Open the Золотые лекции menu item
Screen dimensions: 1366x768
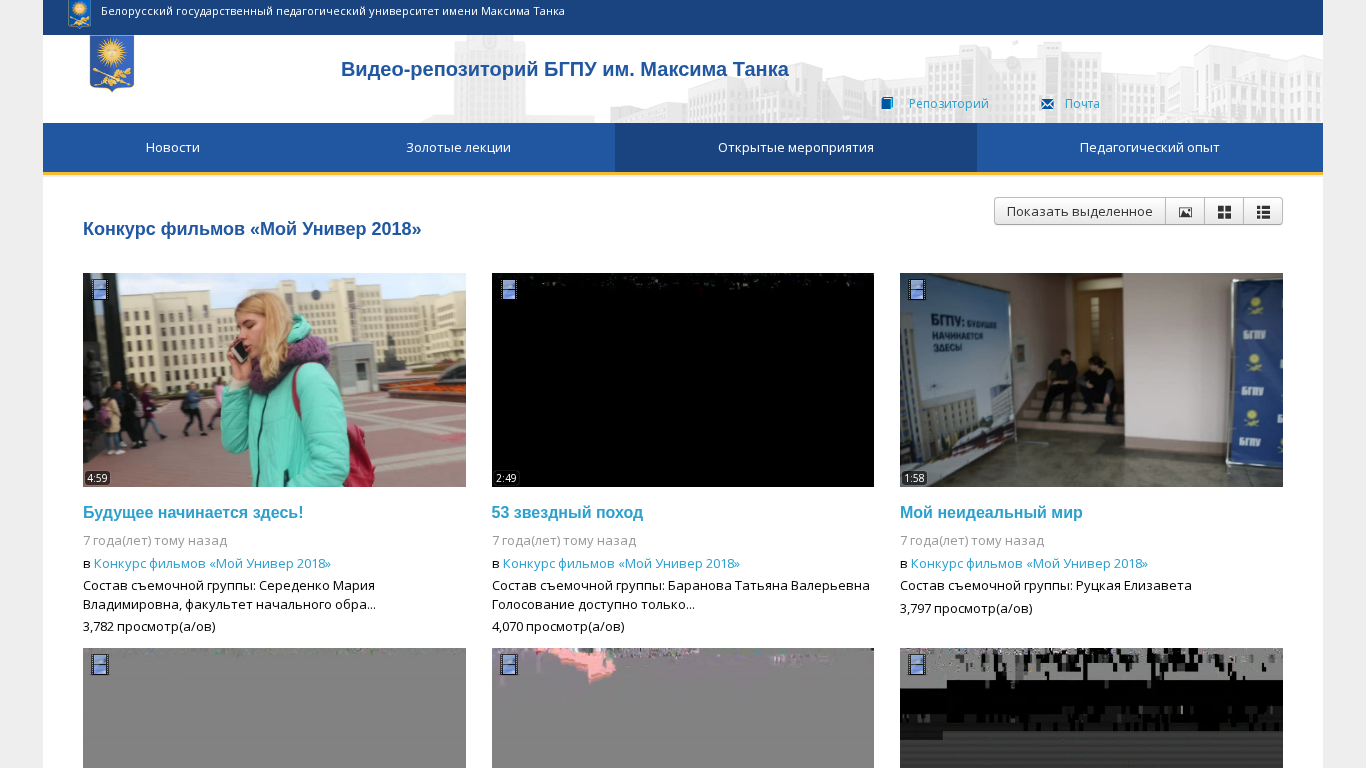tap(458, 148)
